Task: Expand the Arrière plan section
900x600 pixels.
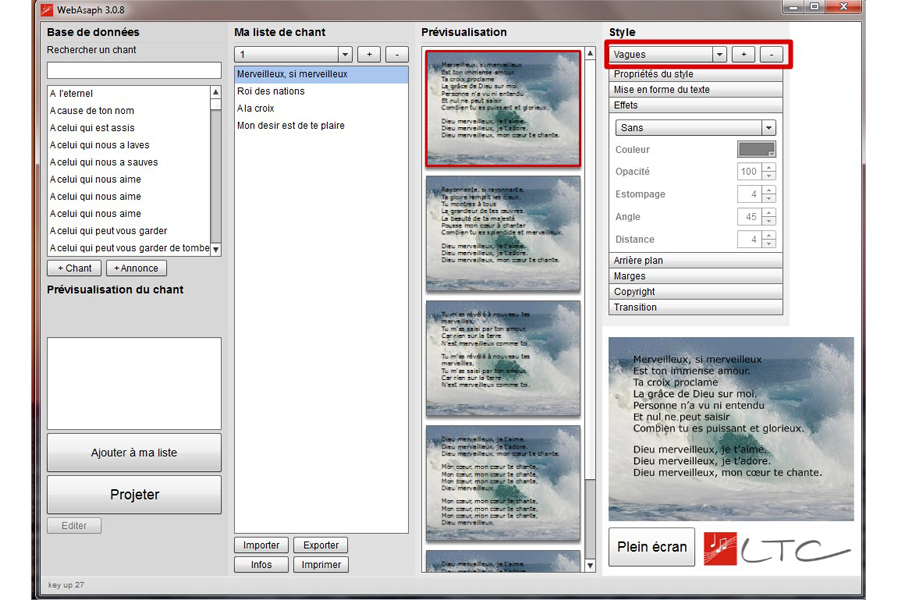Action: 696,261
